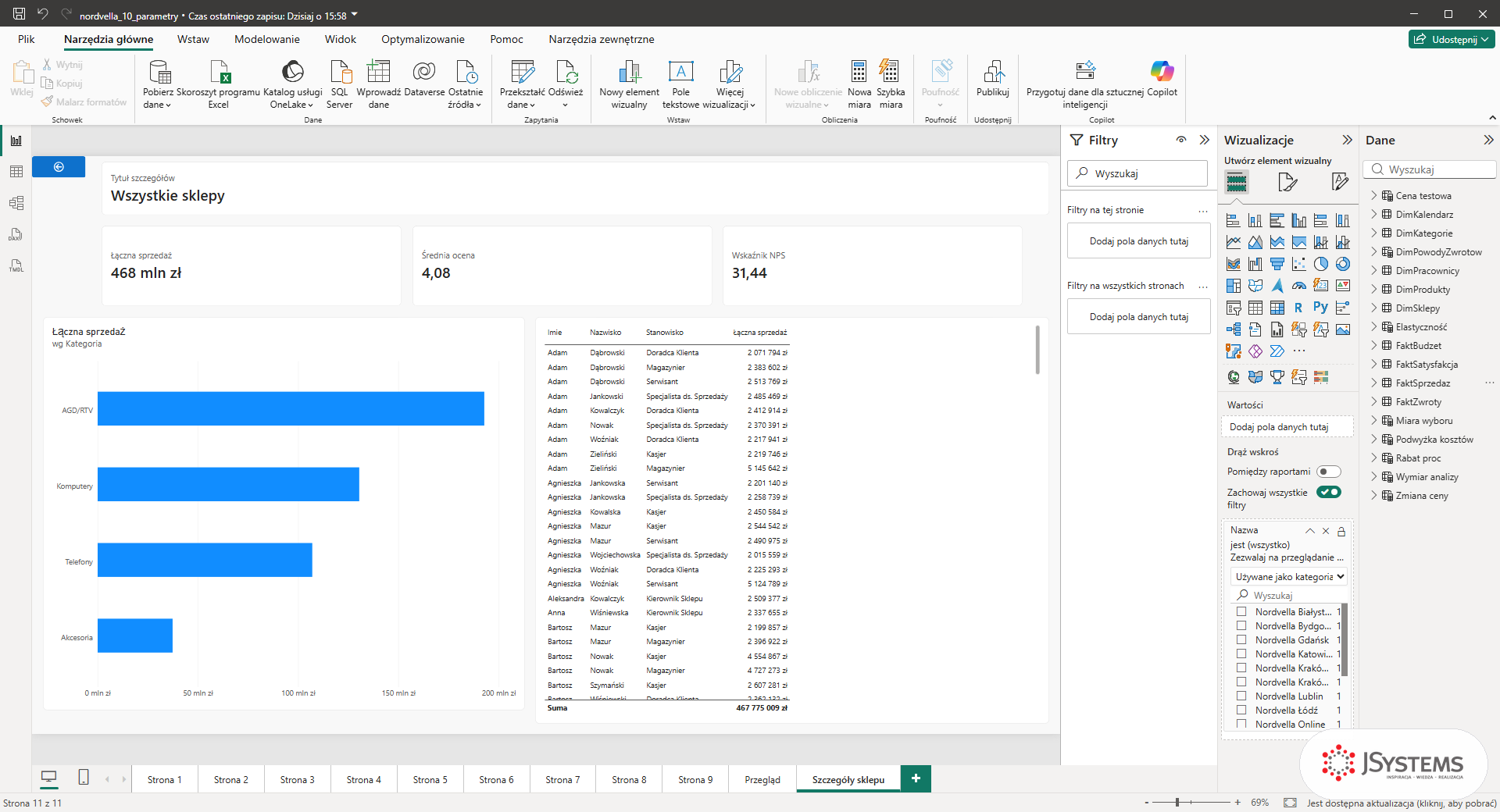Insert Nowy element wizualny

(629, 84)
